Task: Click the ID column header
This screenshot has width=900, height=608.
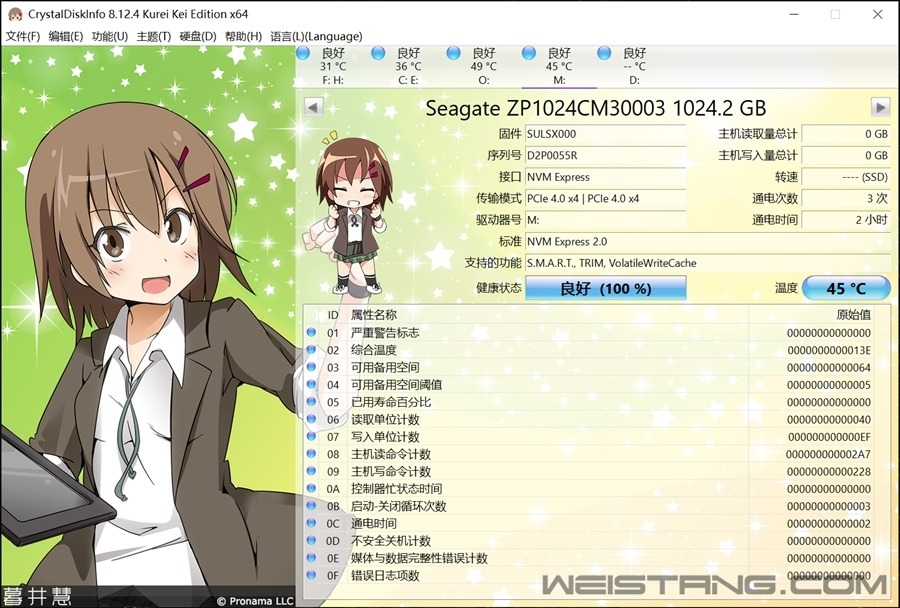Action: coord(333,315)
